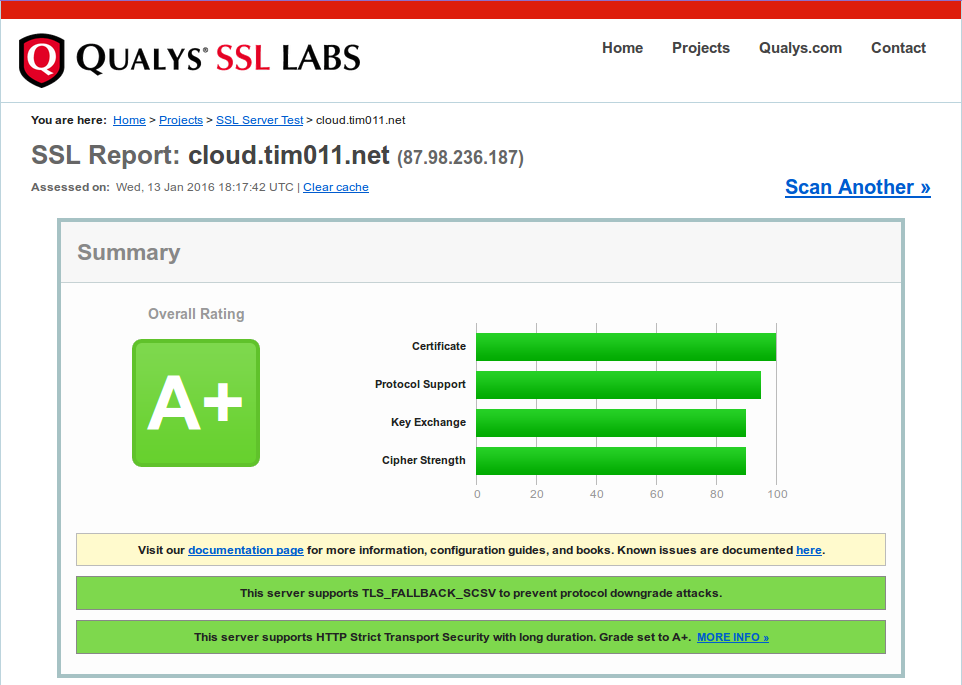The width and height of the screenshot is (962, 685).
Task: Go to Qualys.com from top navigation
Action: pos(800,48)
